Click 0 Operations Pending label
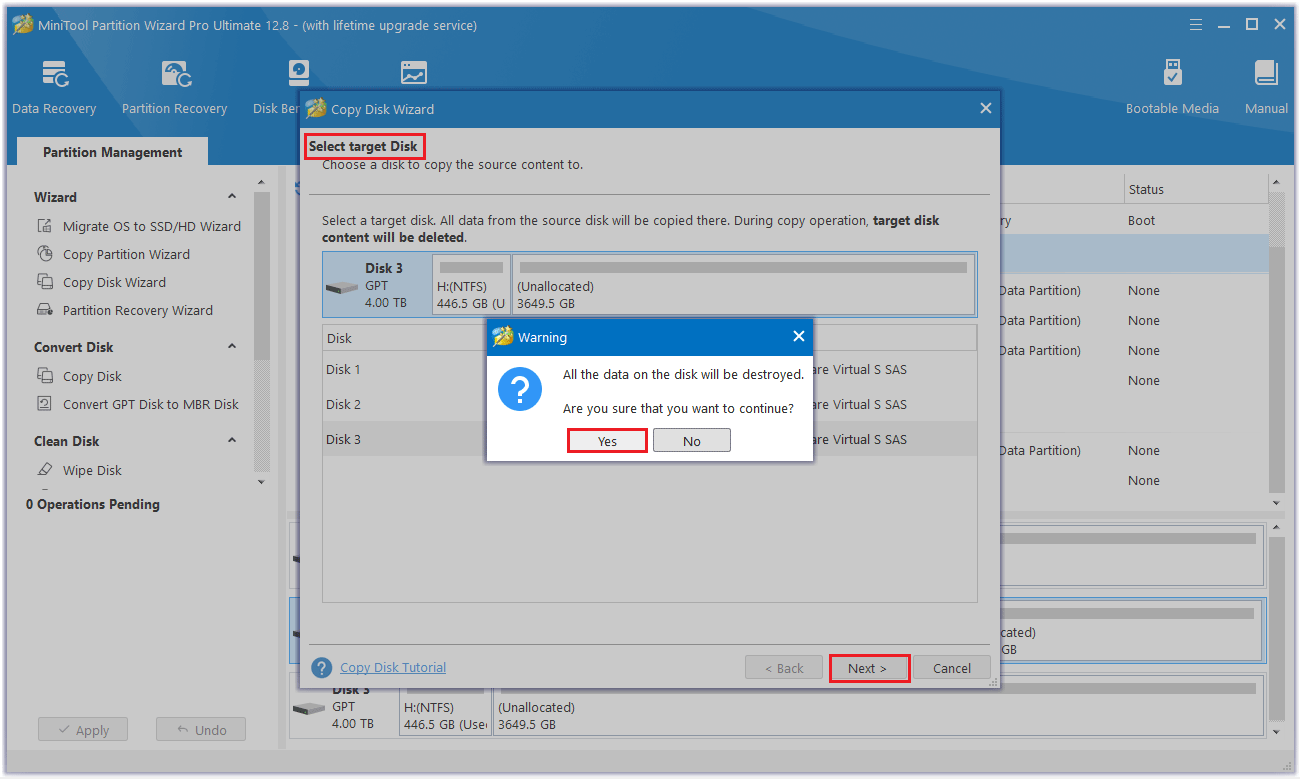This screenshot has width=1300, height=779. point(93,504)
